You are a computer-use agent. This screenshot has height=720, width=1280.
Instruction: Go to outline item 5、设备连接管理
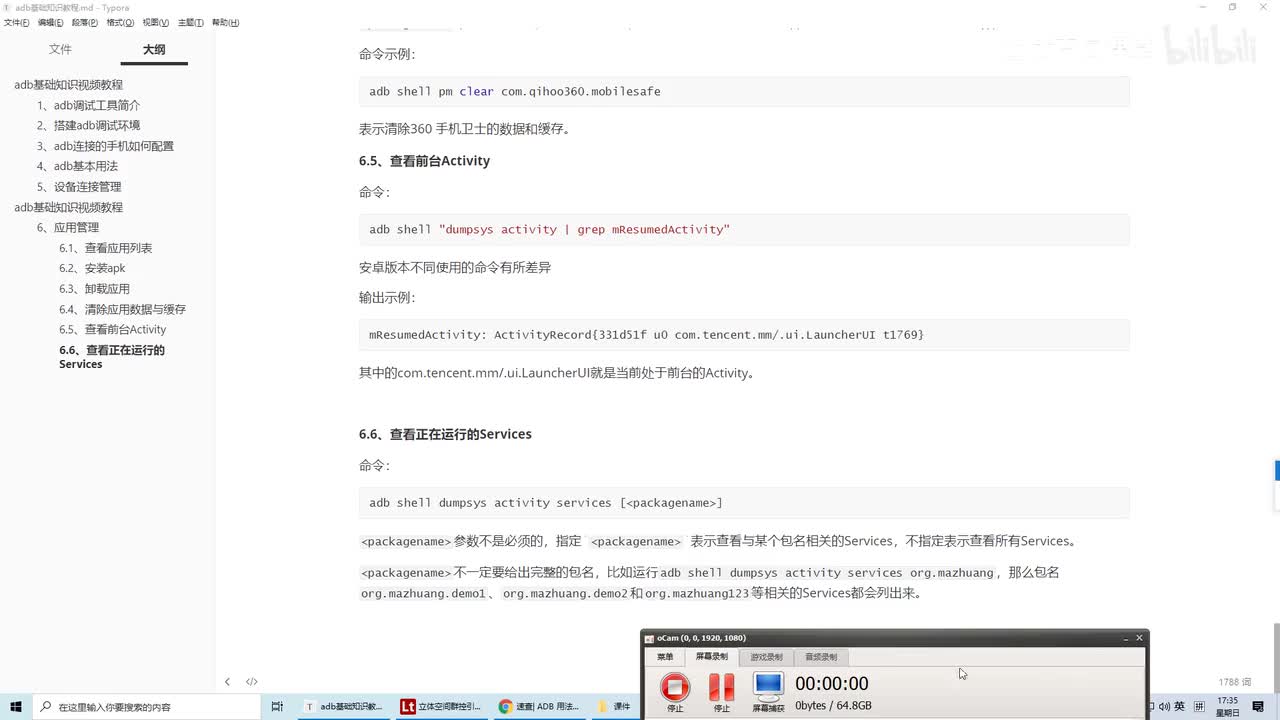(79, 187)
